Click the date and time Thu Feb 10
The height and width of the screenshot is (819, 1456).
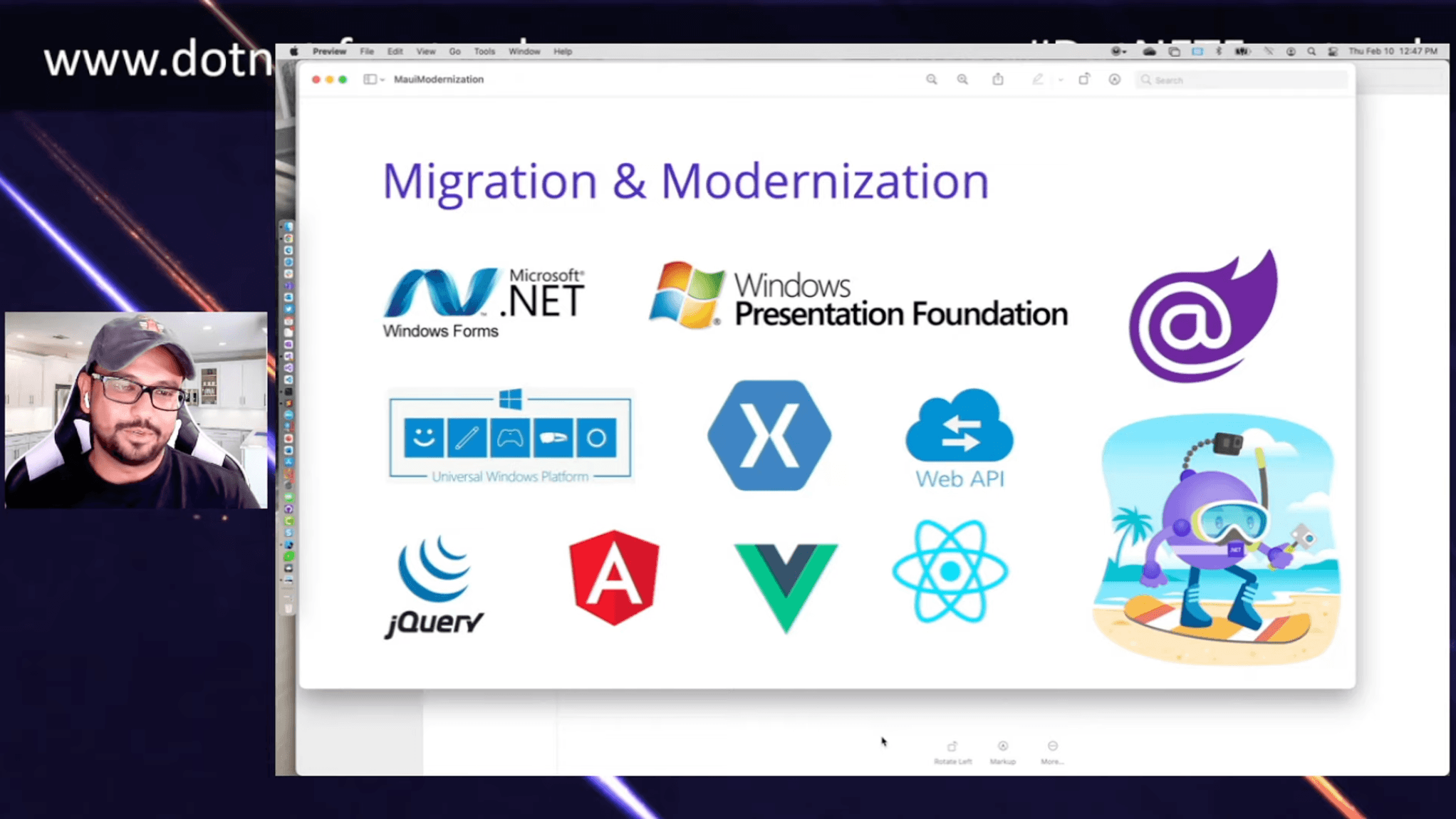click(x=1393, y=51)
